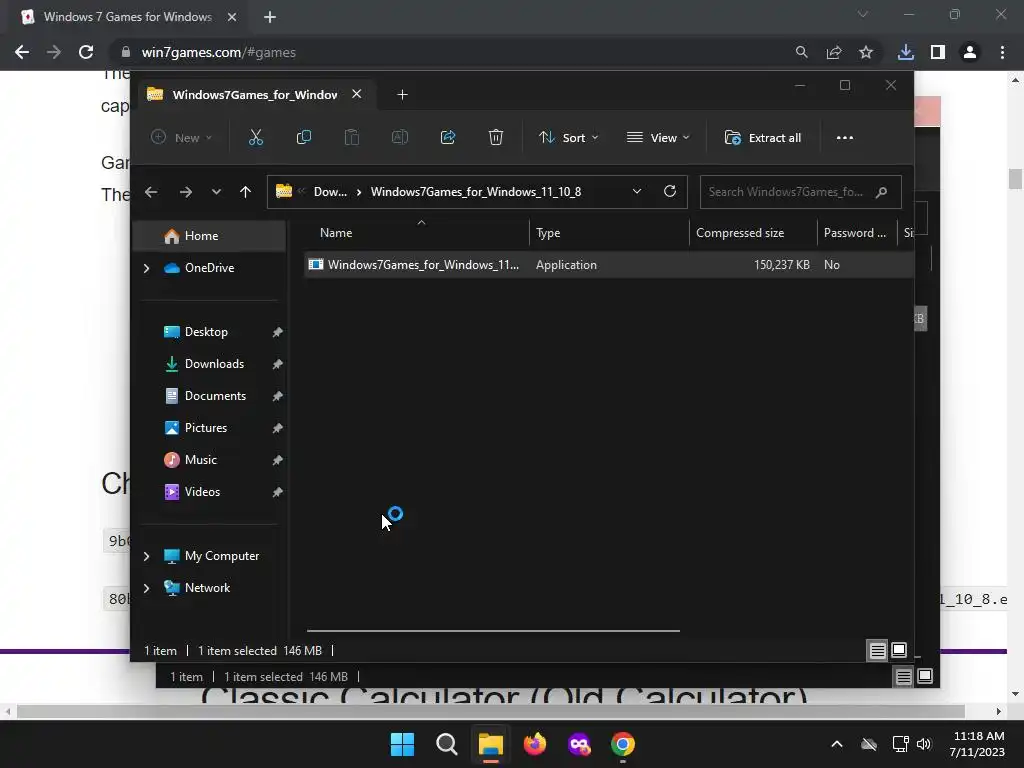Go up one folder level arrow
The image size is (1024, 768).
246,192
